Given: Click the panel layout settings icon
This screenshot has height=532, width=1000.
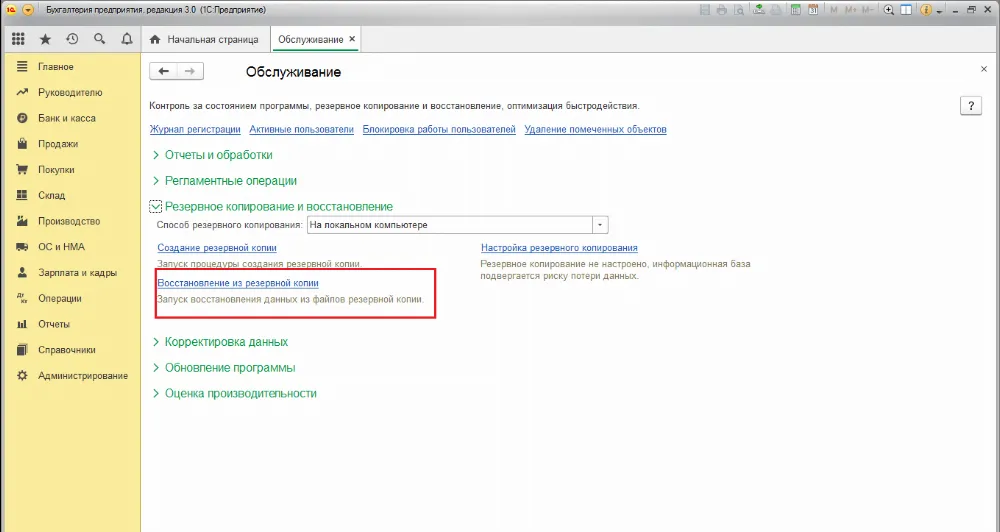Looking at the screenshot, I should [x=906, y=10].
